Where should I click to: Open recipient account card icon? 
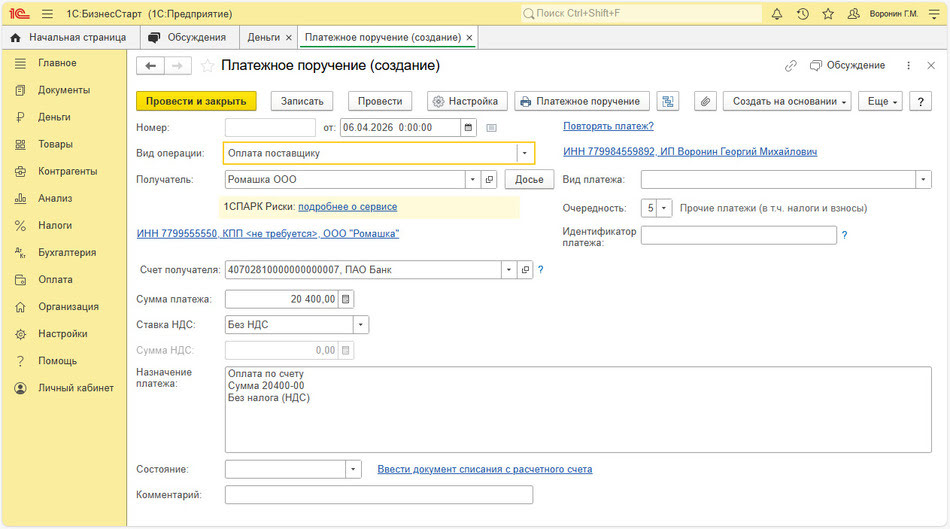[525, 270]
